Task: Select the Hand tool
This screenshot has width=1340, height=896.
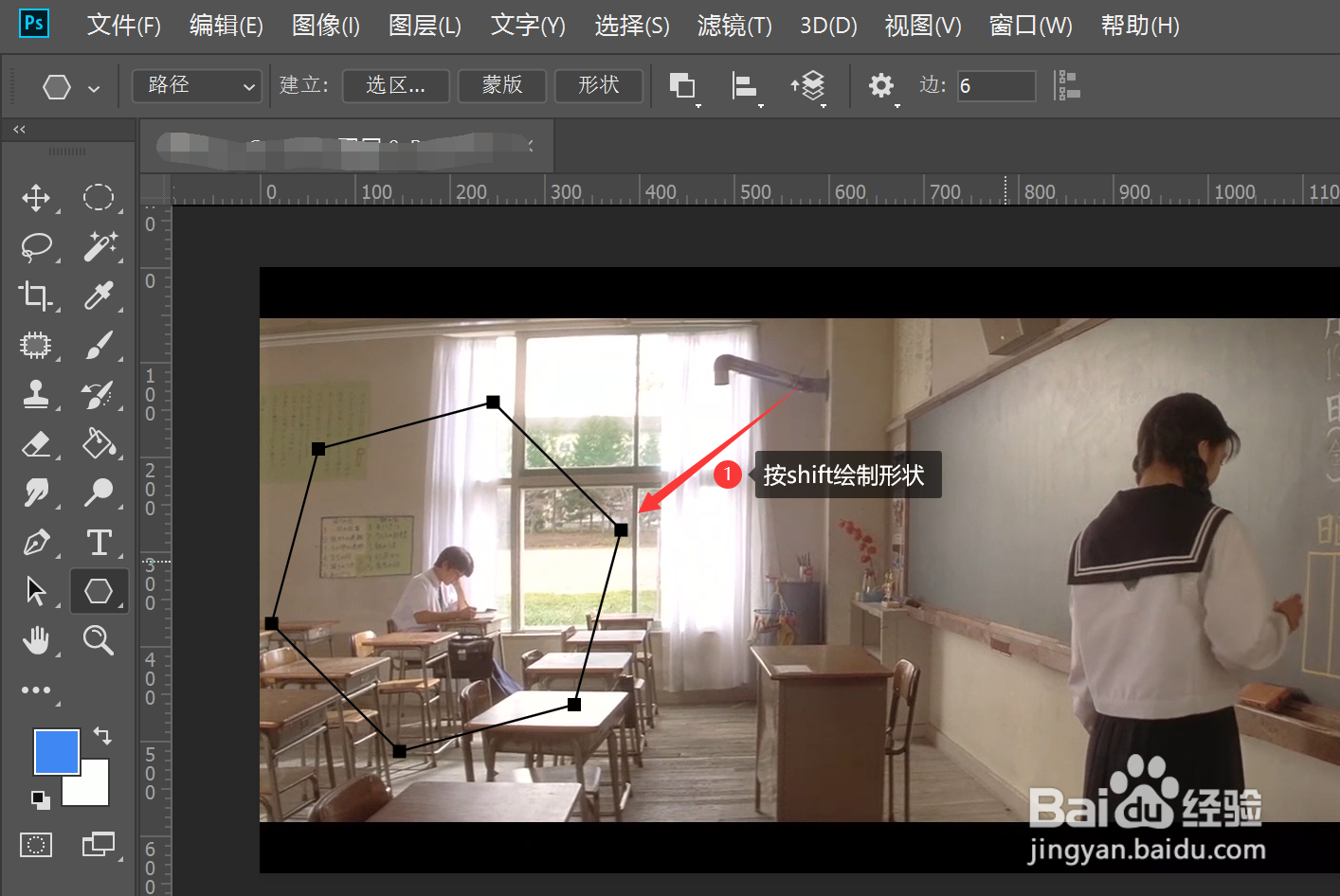Action: pyautogui.click(x=36, y=640)
